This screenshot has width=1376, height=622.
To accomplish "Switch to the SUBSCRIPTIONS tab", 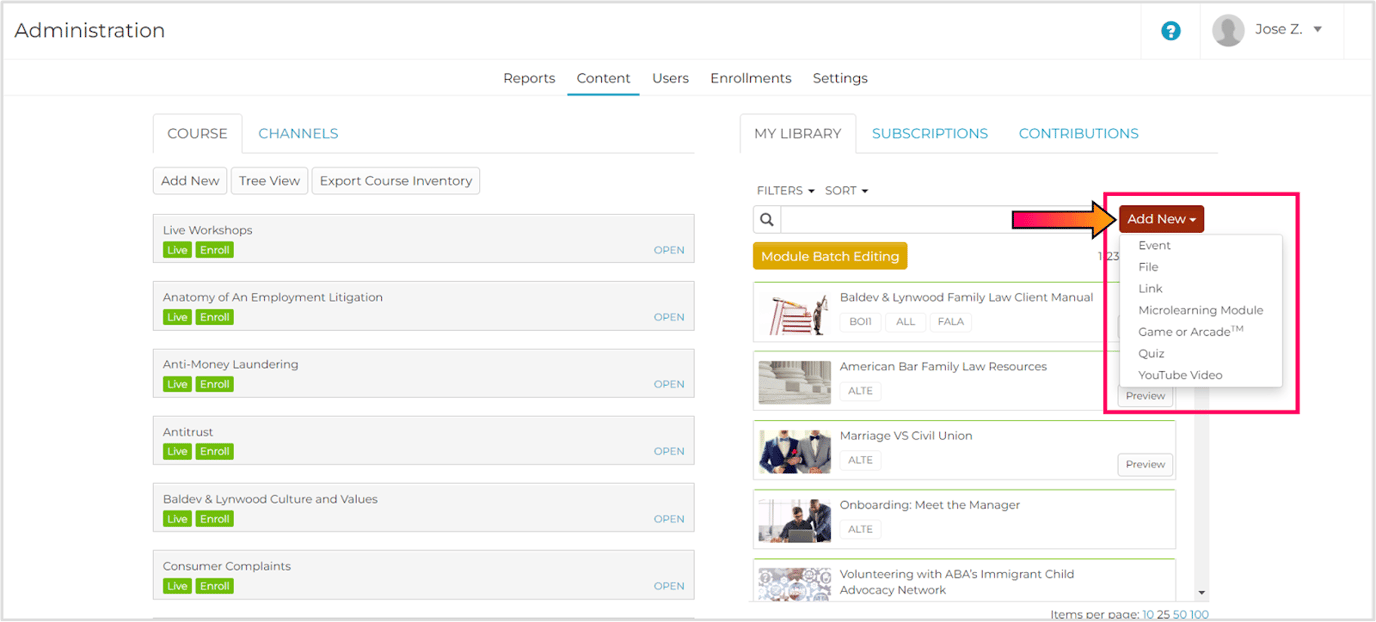I will point(930,133).
